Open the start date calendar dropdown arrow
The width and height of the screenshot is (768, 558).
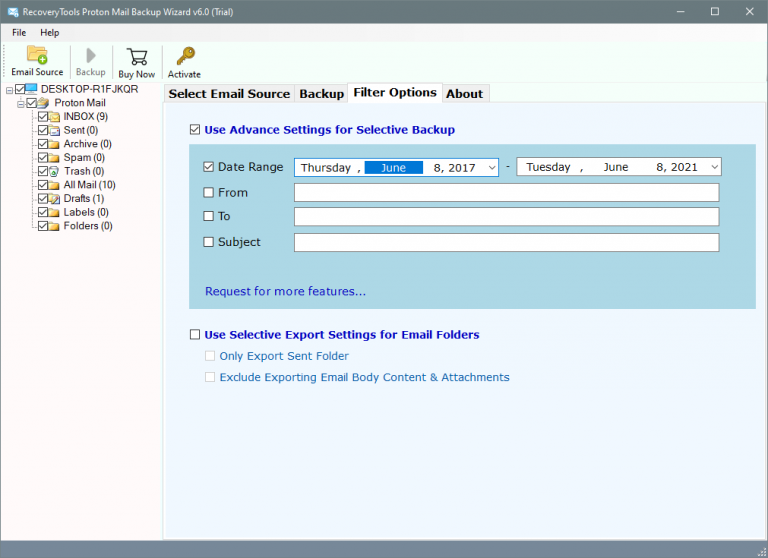(x=492, y=168)
